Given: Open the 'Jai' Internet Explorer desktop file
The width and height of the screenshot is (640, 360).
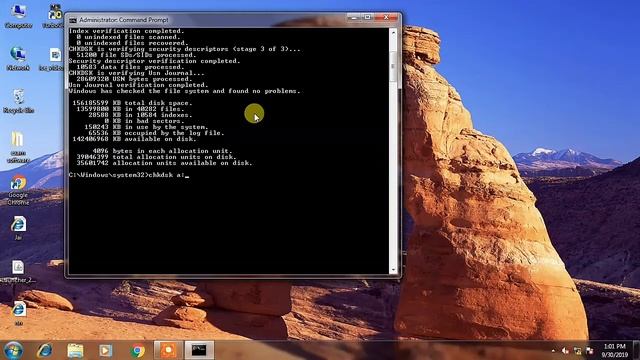Looking at the screenshot, I should pos(18,228).
